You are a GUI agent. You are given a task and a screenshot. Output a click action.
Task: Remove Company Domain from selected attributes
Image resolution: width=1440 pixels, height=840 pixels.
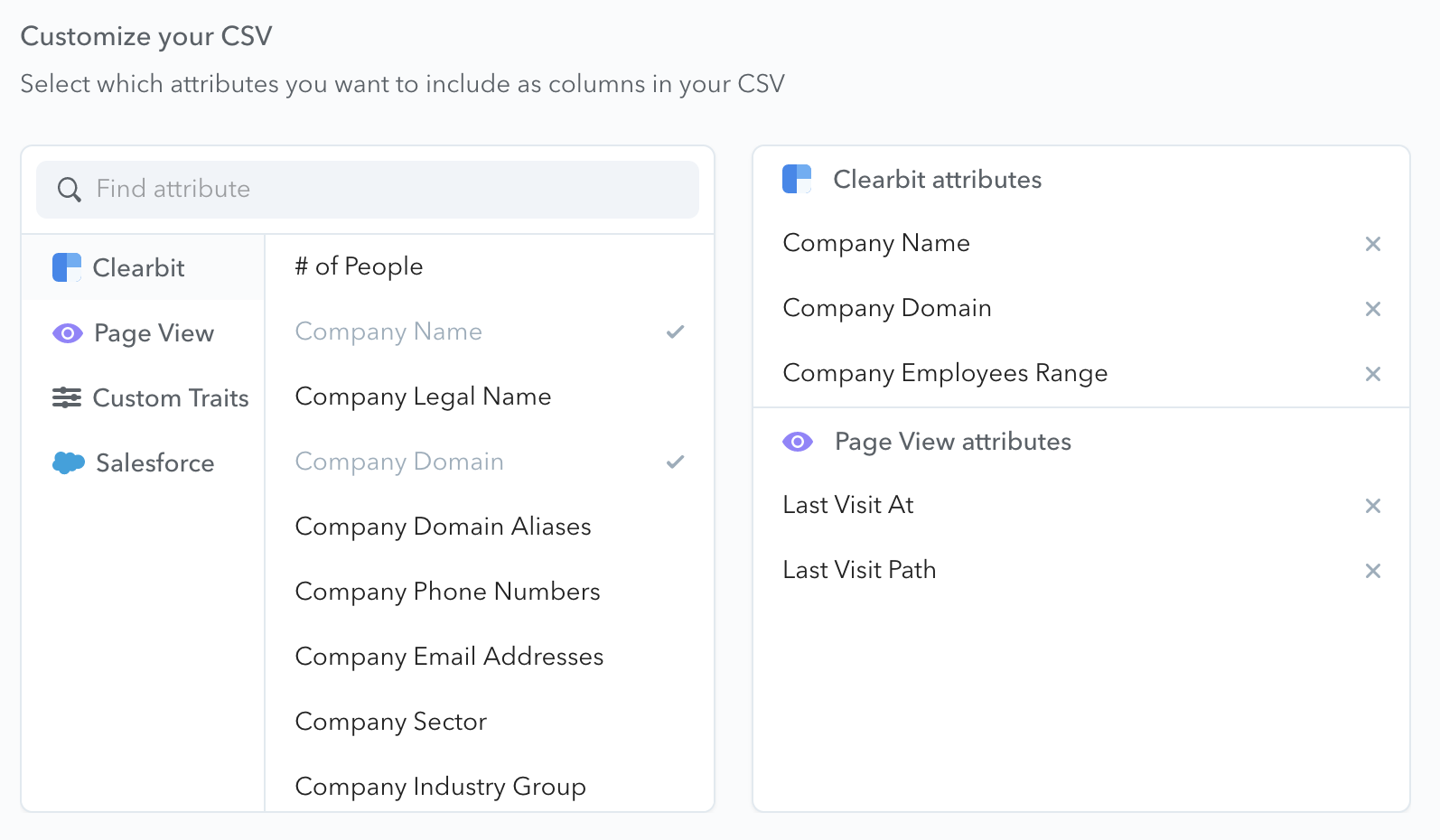pos(1373,309)
